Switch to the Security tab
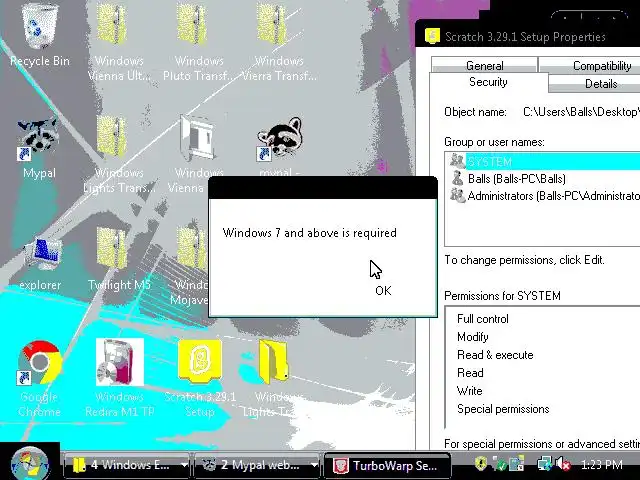640x480 pixels. (488, 82)
